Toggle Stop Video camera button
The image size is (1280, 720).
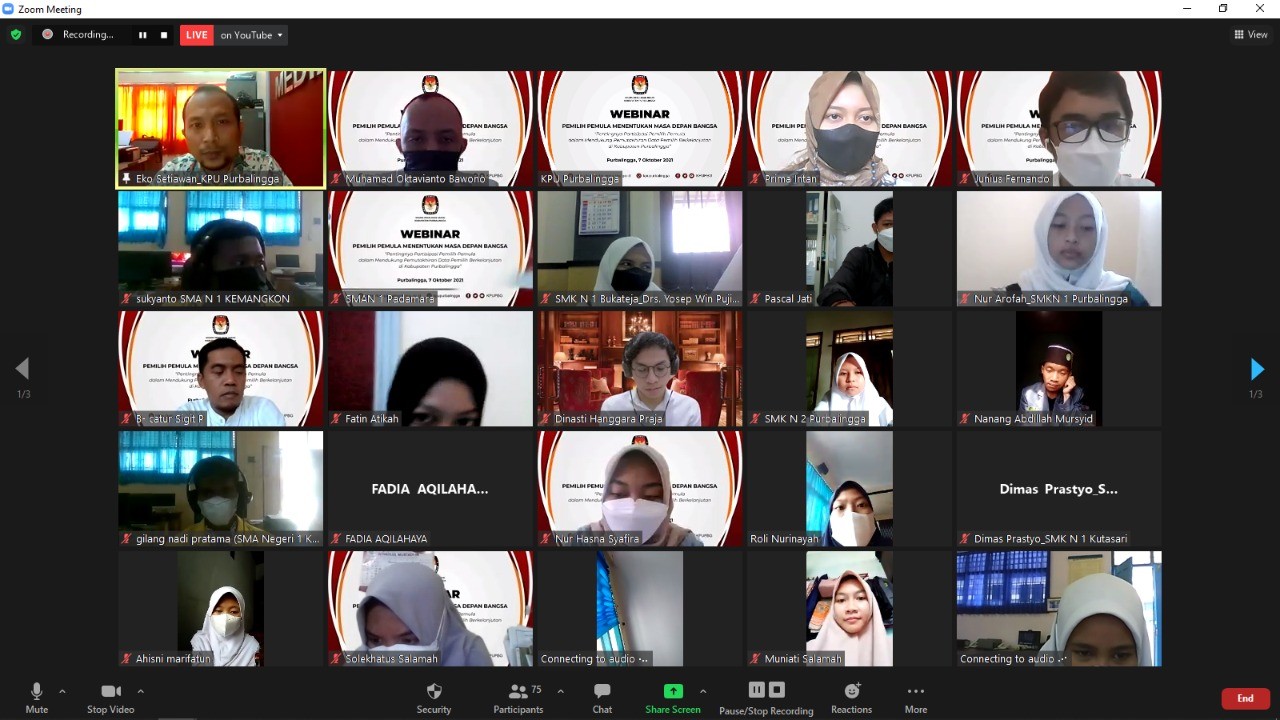(111, 692)
